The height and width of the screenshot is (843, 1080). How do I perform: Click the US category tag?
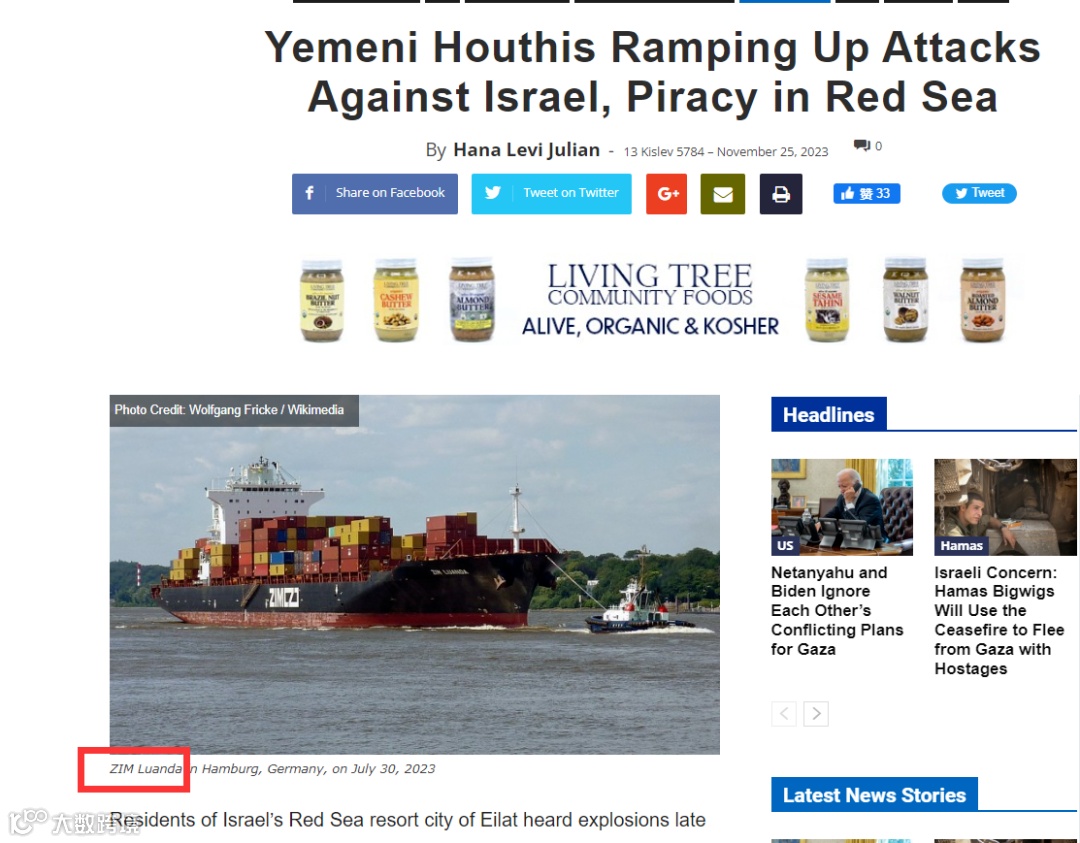[785, 545]
